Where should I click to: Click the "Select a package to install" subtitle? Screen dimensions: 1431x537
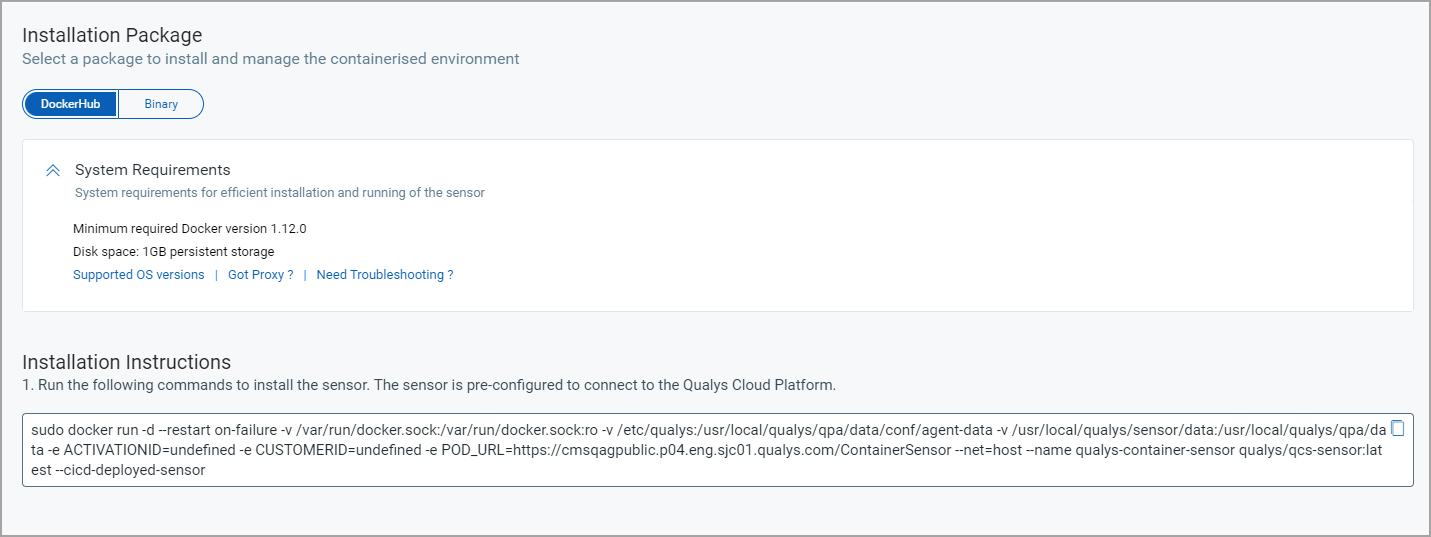click(x=270, y=59)
